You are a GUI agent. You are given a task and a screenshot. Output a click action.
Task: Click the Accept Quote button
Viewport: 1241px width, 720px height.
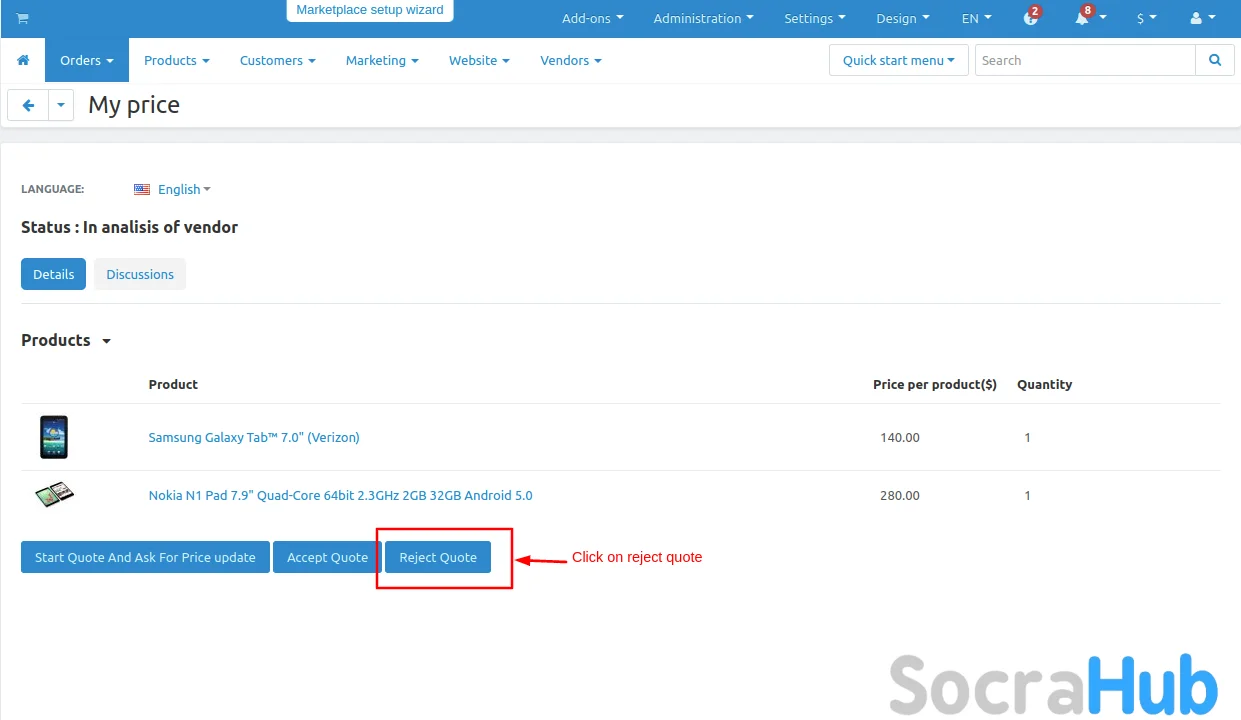click(x=327, y=557)
